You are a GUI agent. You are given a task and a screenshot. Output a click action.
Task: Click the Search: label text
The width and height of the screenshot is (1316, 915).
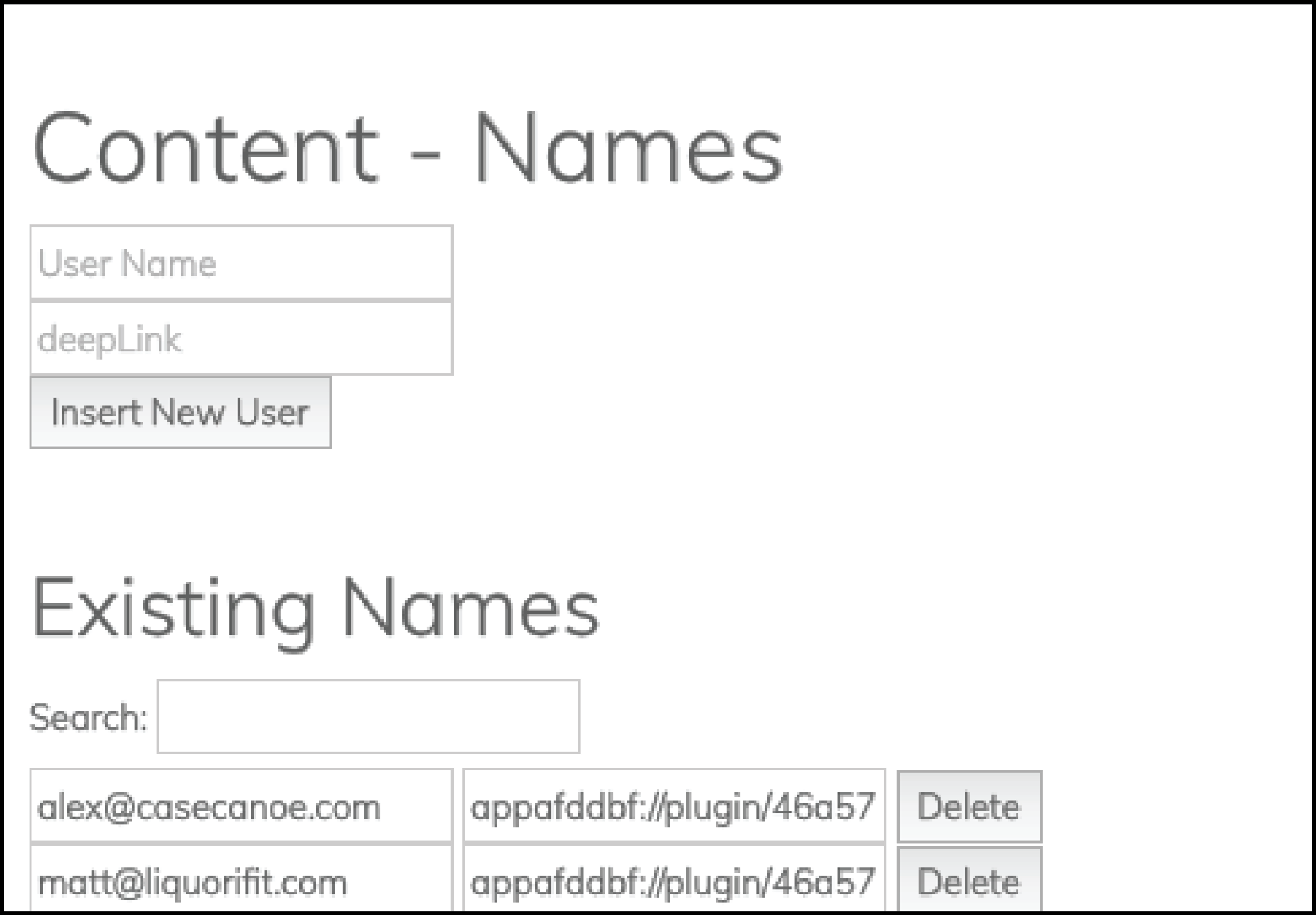88,717
